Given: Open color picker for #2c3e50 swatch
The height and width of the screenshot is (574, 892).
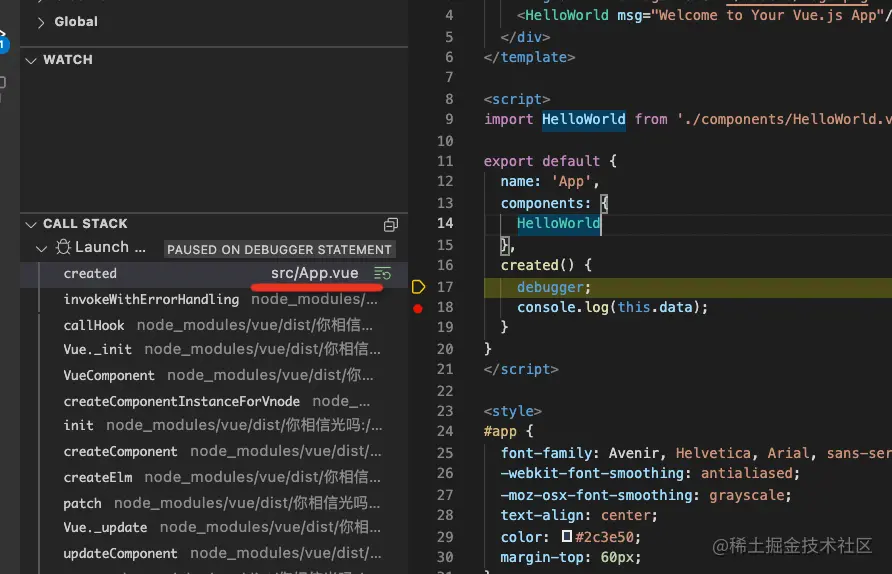Looking at the screenshot, I should pyautogui.click(x=567, y=536).
